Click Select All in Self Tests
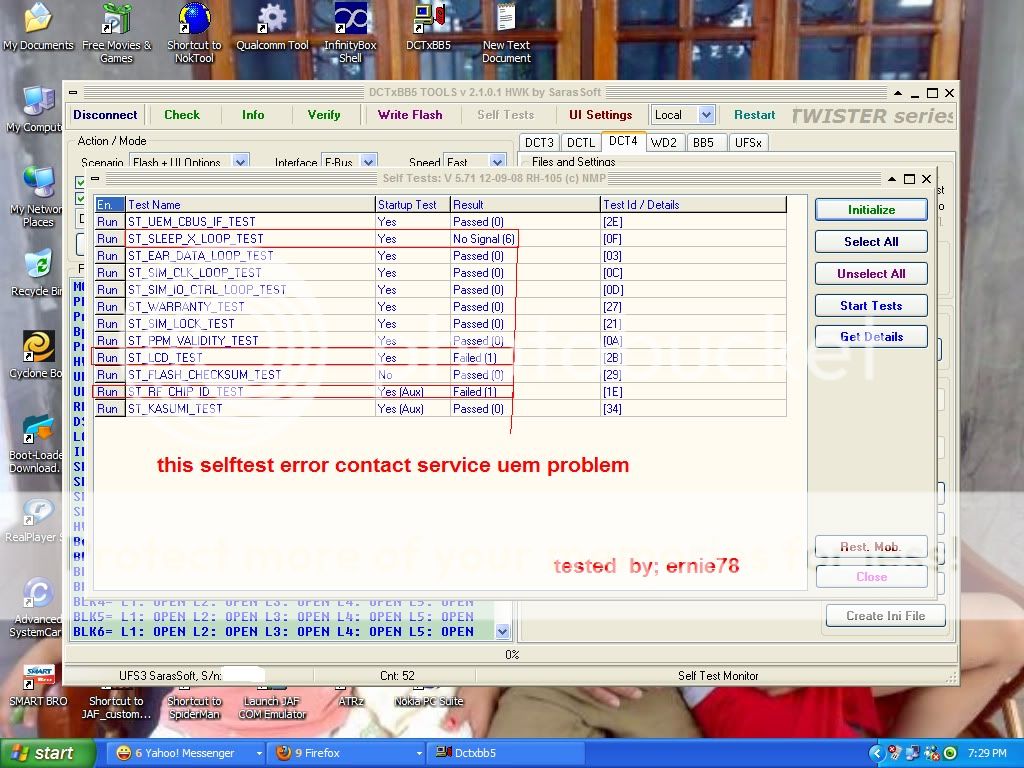The image size is (1024, 768). point(871,242)
